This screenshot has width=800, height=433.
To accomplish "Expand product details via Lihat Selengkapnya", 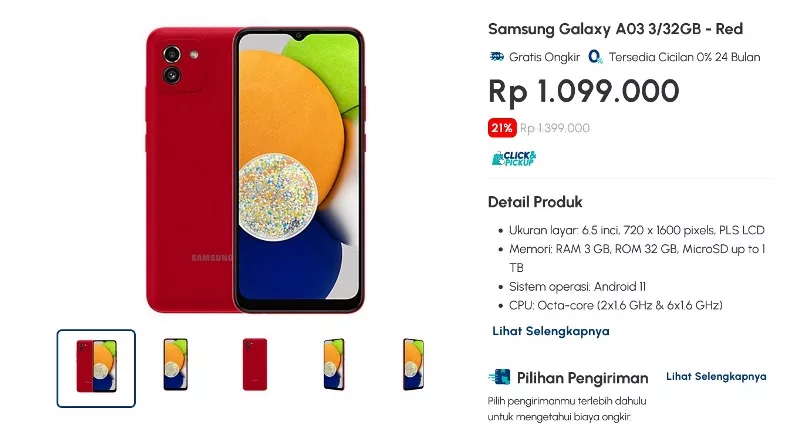I will coord(551,331).
